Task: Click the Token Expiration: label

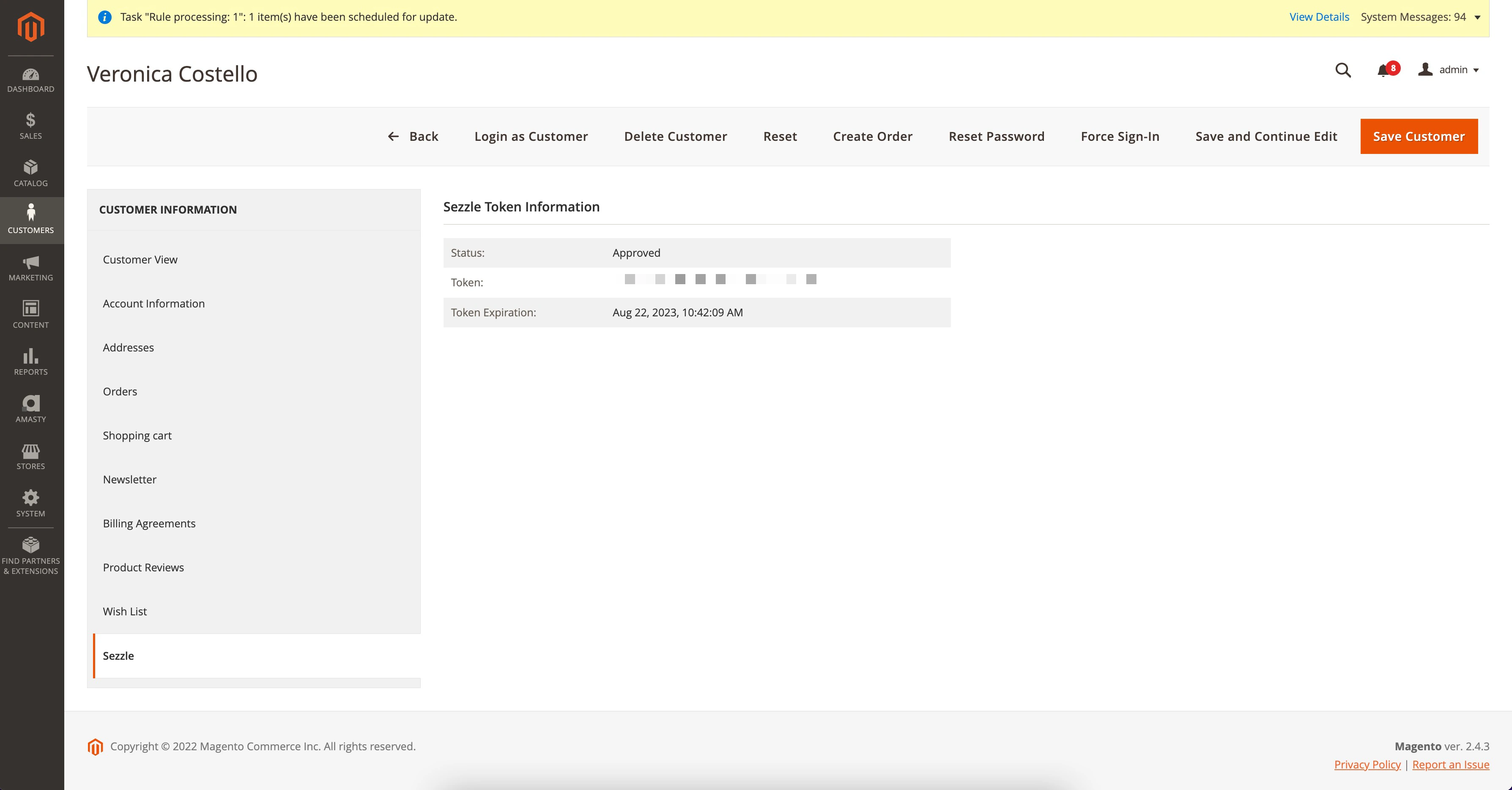Action: point(493,312)
